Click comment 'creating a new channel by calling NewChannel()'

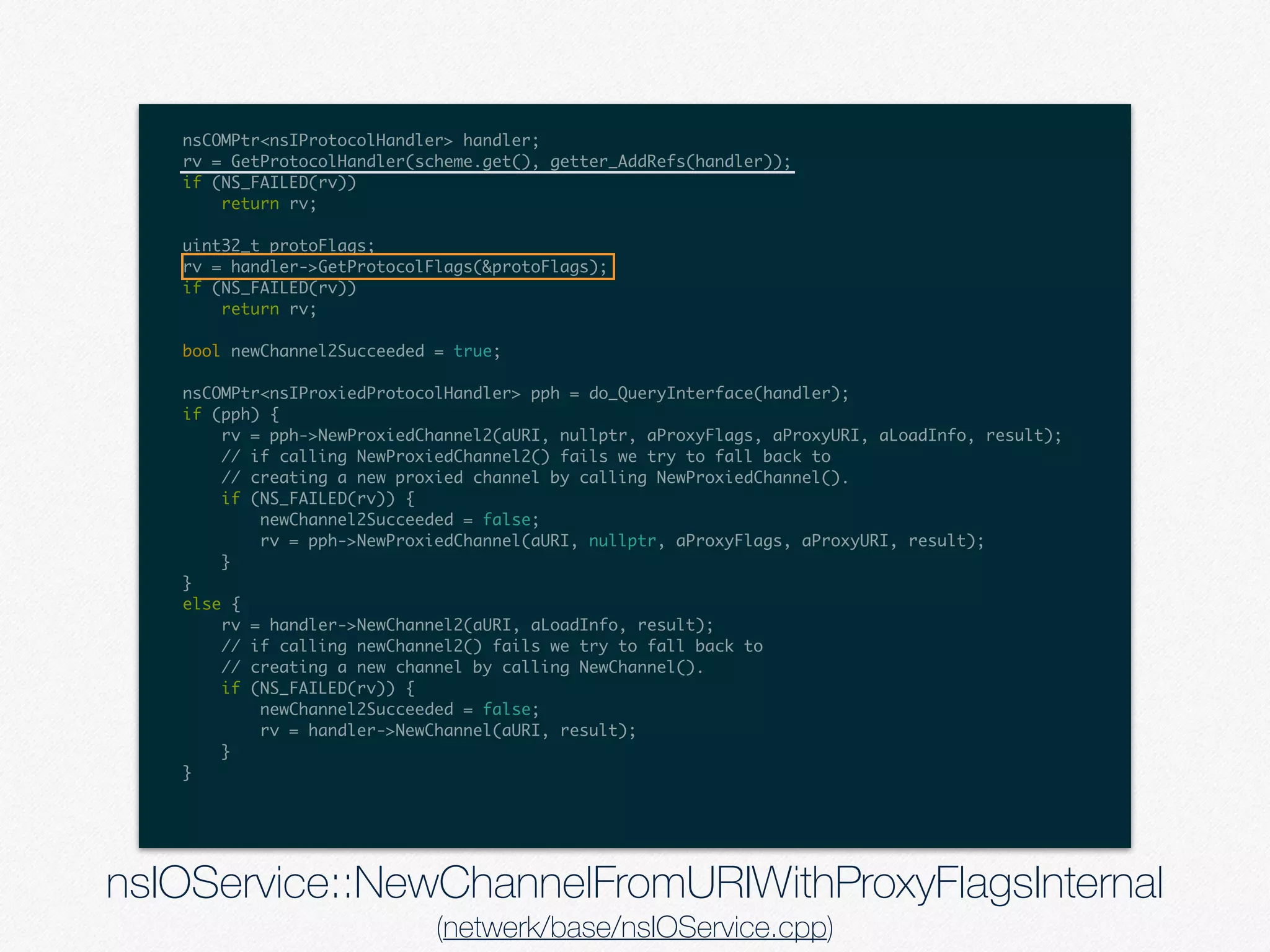pyautogui.click(x=463, y=668)
